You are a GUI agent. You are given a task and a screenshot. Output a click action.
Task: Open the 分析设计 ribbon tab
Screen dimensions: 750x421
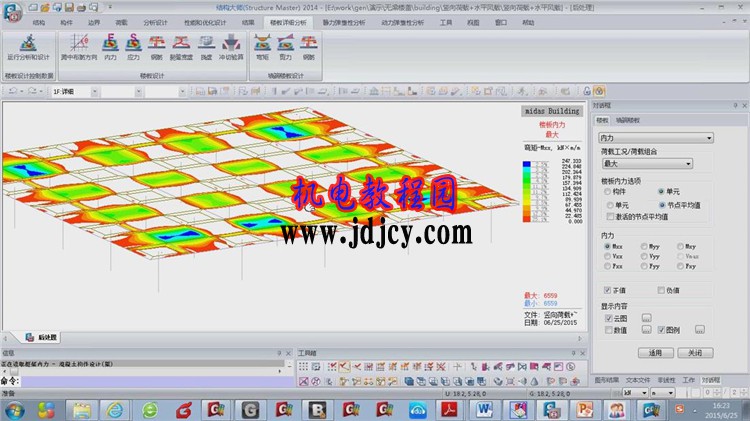155,22
